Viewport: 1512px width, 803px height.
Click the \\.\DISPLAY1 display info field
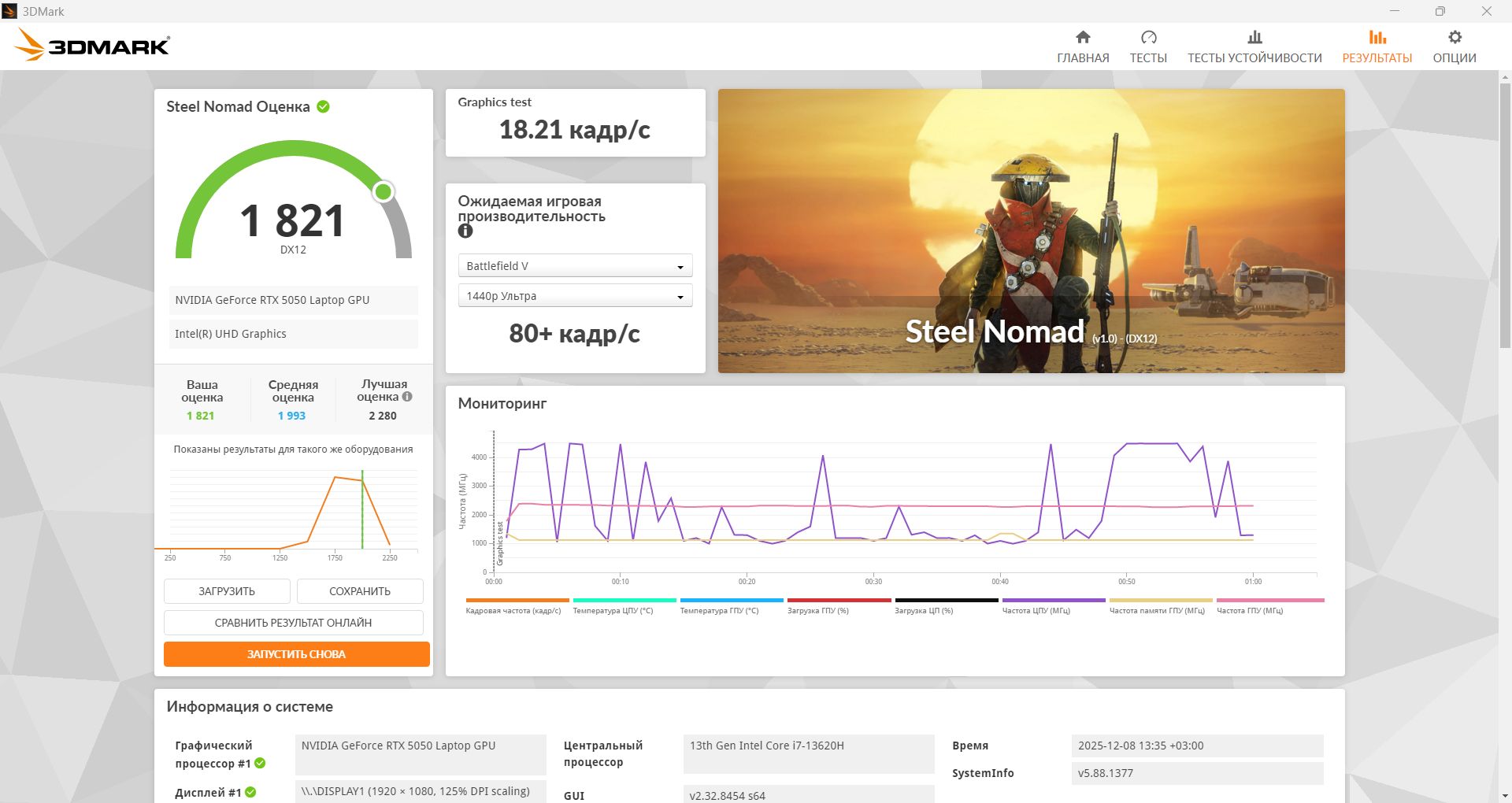point(421,791)
